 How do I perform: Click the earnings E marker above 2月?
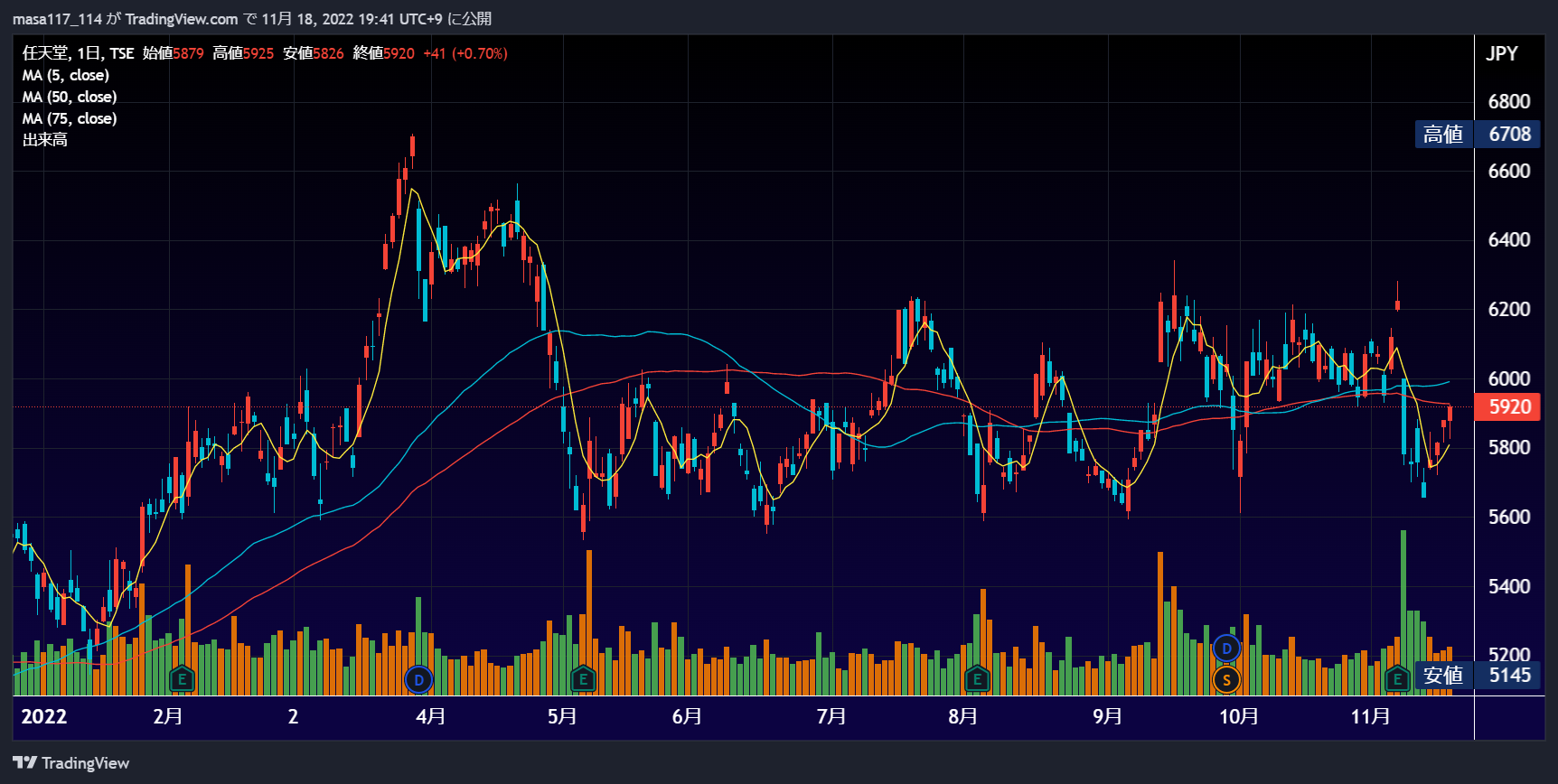(x=182, y=678)
